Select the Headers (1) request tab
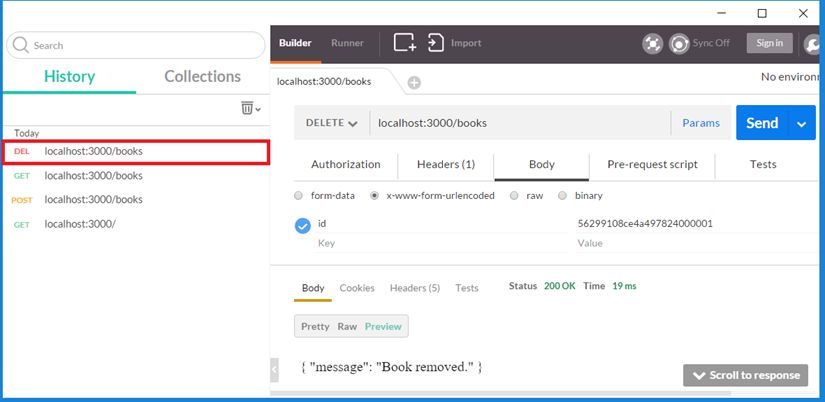Image resolution: width=825 pixels, height=402 pixels. click(x=446, y=165)
